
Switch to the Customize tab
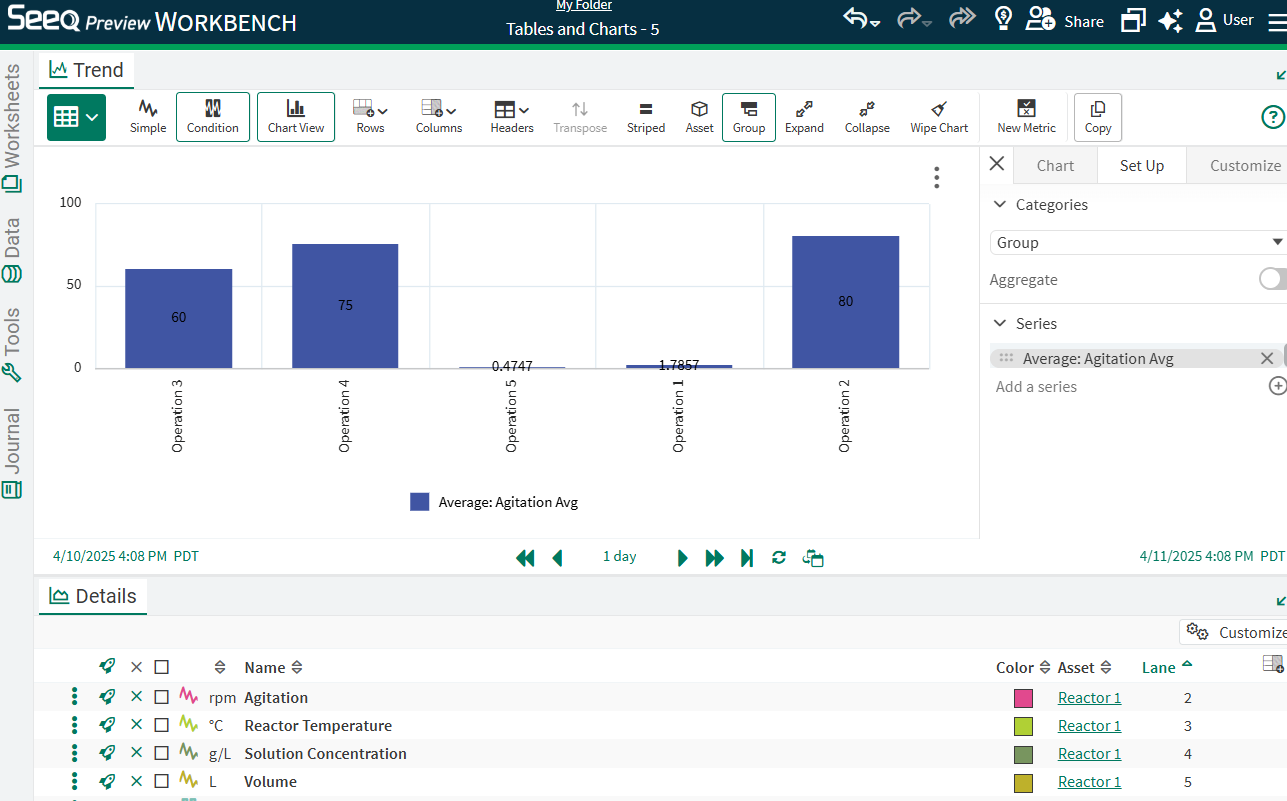pyautogui.click(x=1244, y=165)
